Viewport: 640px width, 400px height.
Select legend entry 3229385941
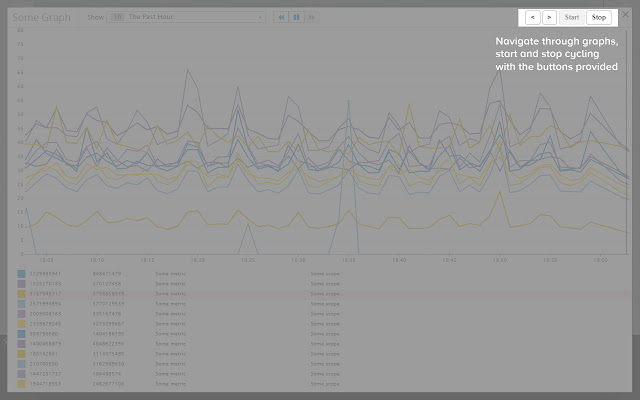(x=45, y=274)
